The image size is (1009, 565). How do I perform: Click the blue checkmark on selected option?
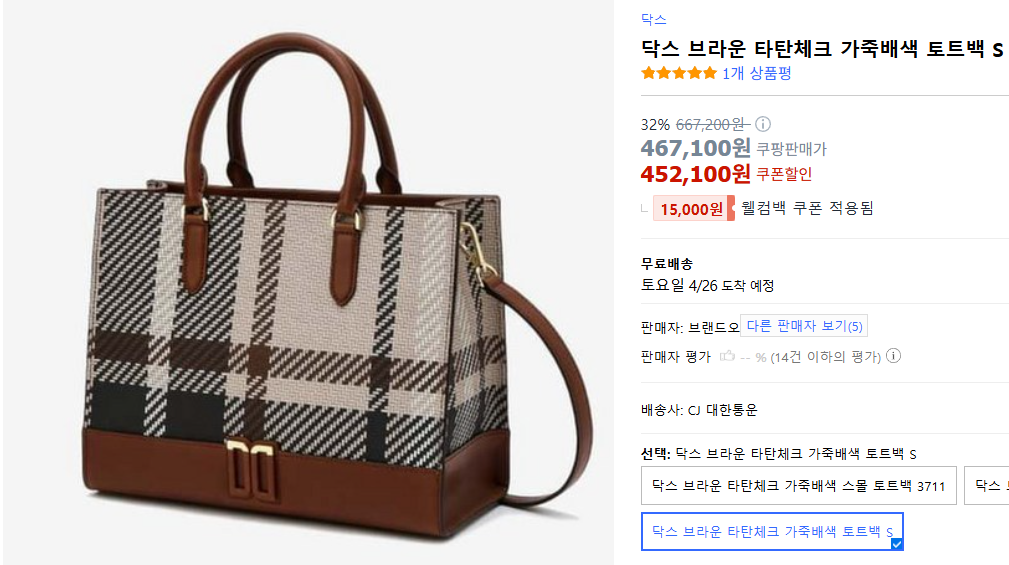tap(896, 544)
